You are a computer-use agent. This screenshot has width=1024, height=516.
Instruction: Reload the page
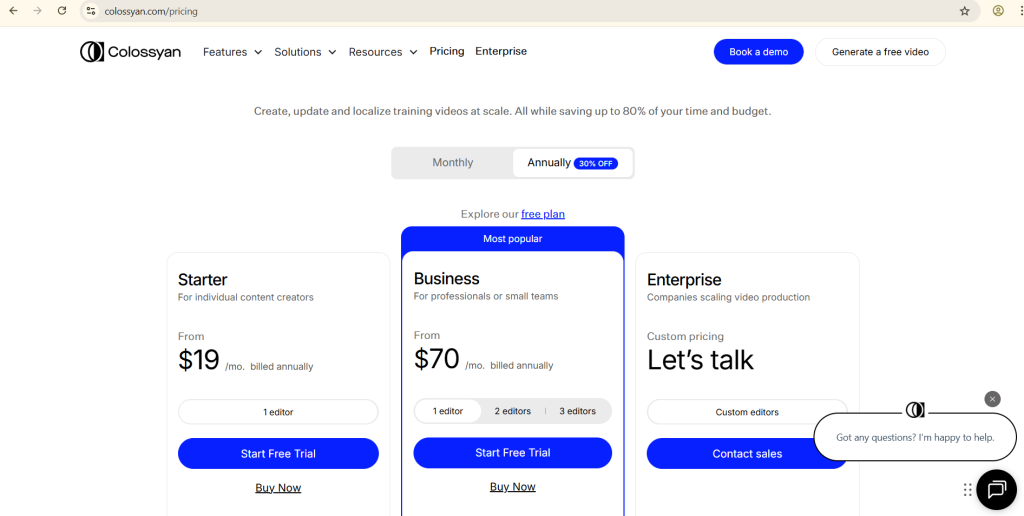click(x=62, y=11)
